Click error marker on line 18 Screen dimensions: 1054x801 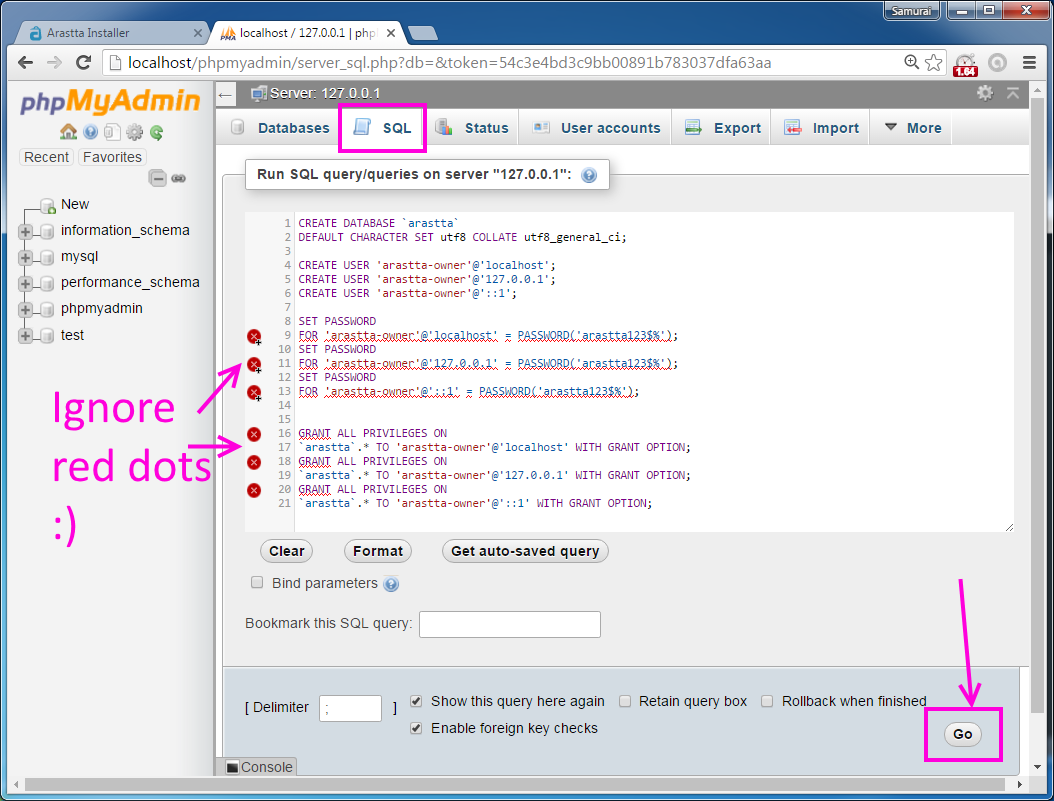point(254,462)
